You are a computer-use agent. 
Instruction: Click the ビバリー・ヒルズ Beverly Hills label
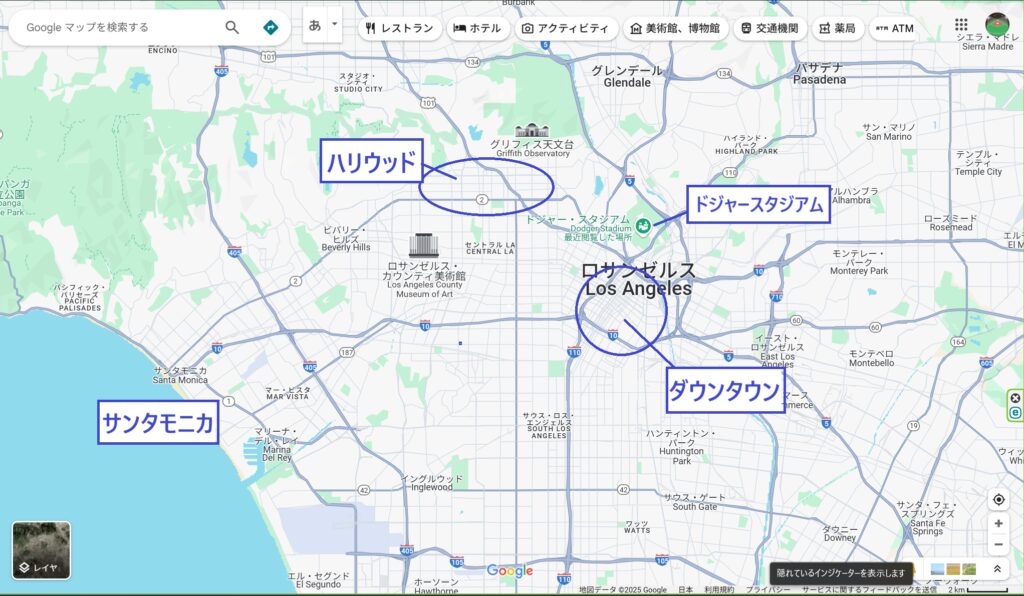pos(346,239)
